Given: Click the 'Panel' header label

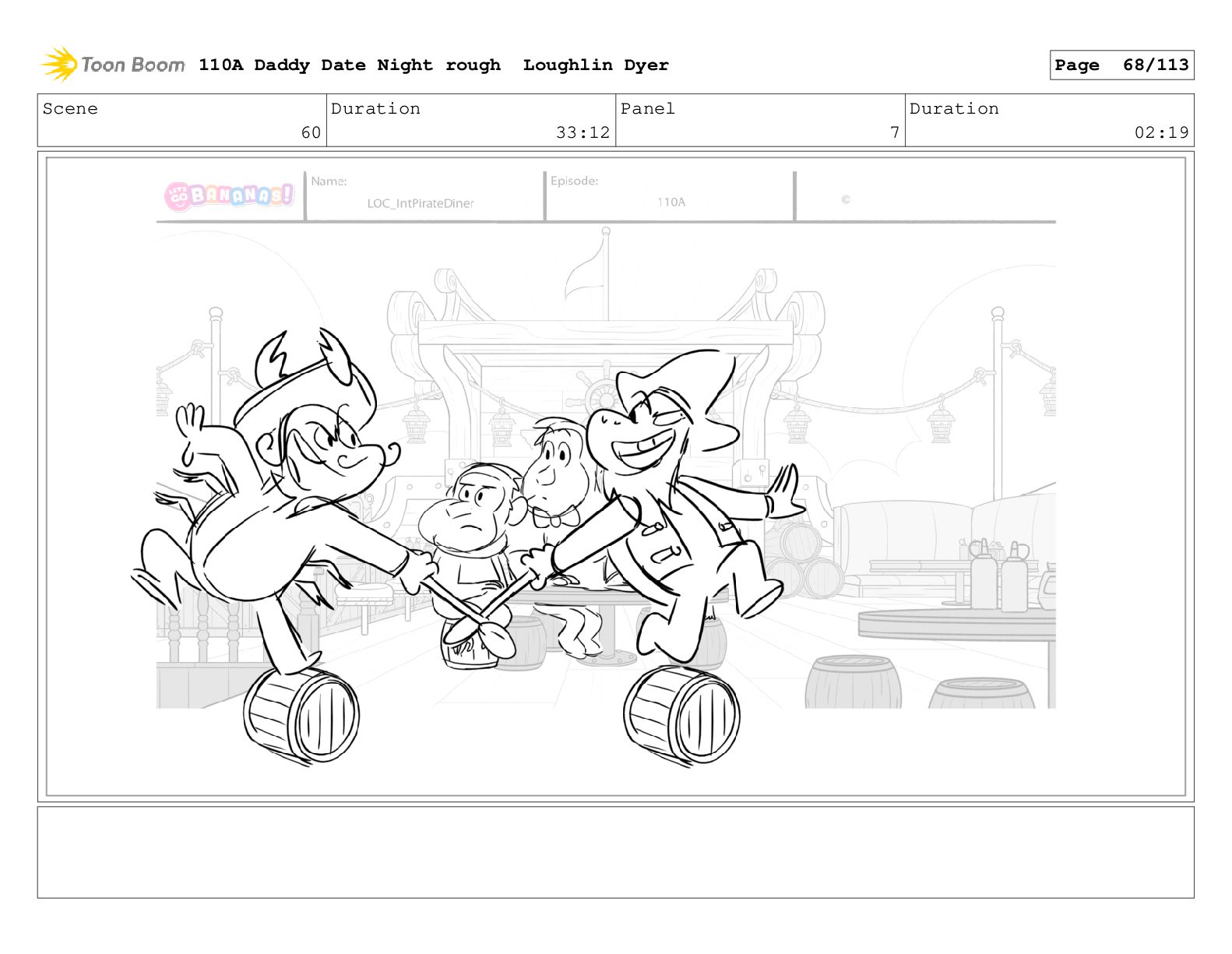Looking at the screenshot, I should pyautogui.click(x=648, y=108).
